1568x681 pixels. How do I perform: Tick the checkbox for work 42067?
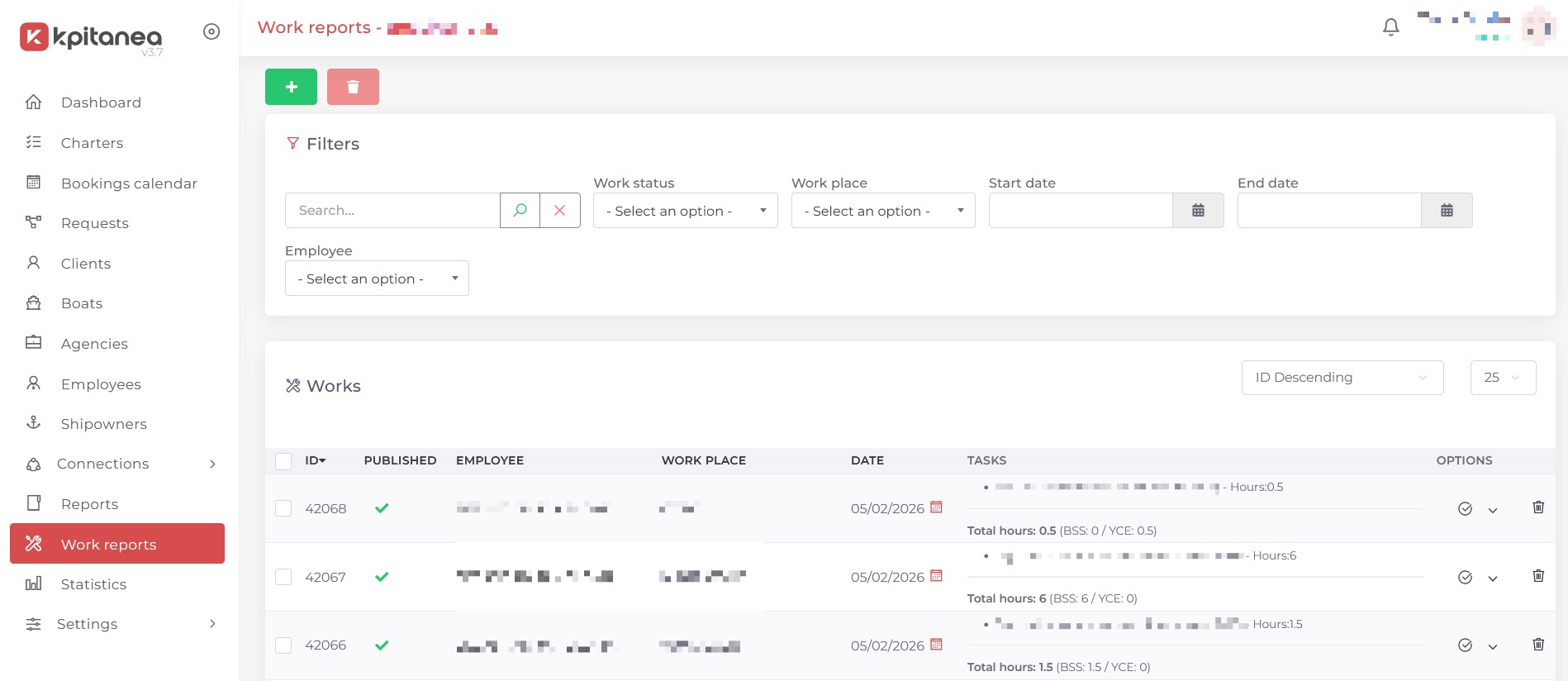click(x=283, y=577)
